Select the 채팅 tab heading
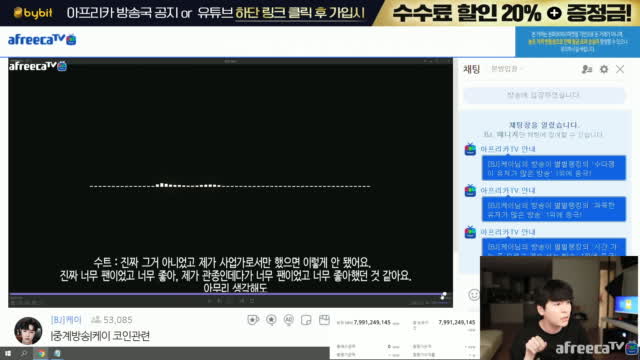The image size is (640, 360). pos(471,69)
